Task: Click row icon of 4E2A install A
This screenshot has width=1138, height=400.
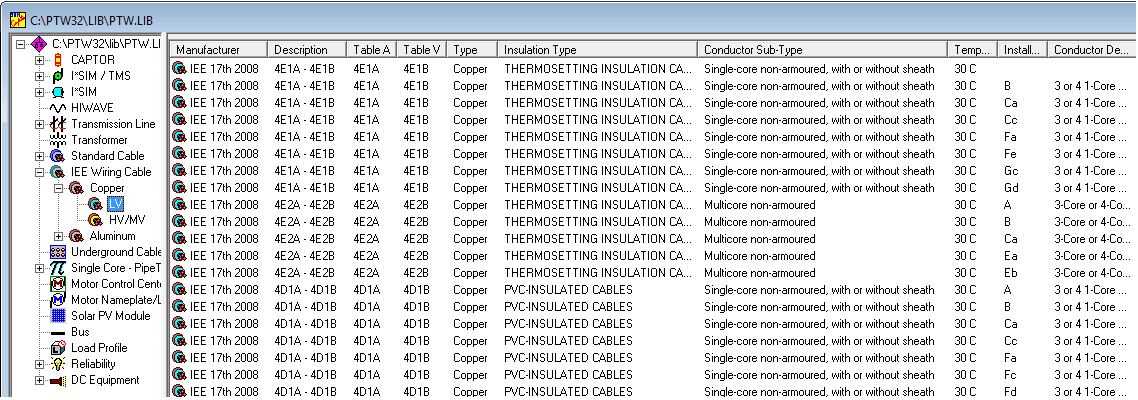Action: point(179,205)
